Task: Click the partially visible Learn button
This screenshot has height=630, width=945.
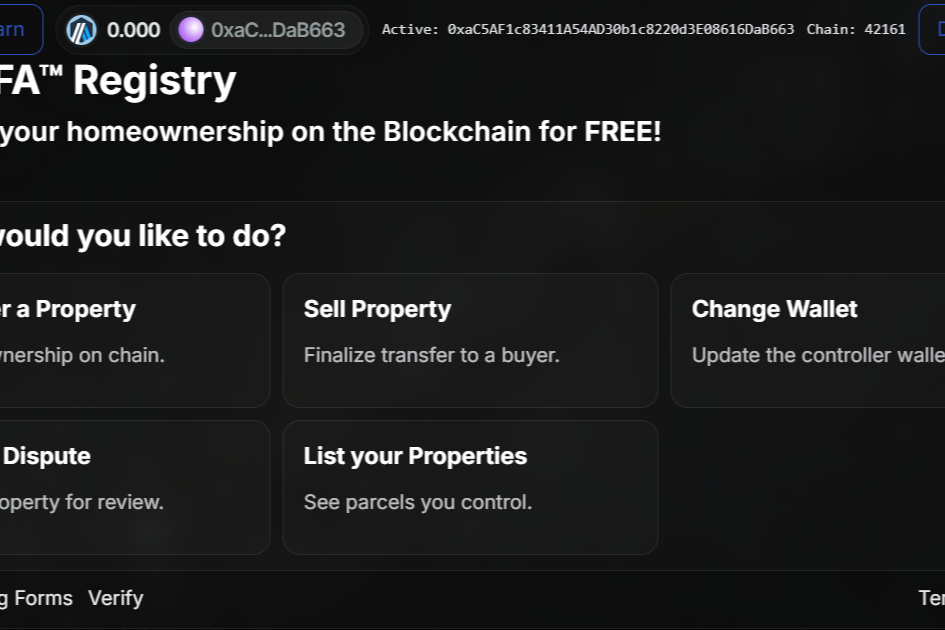Action: (18, 30)
